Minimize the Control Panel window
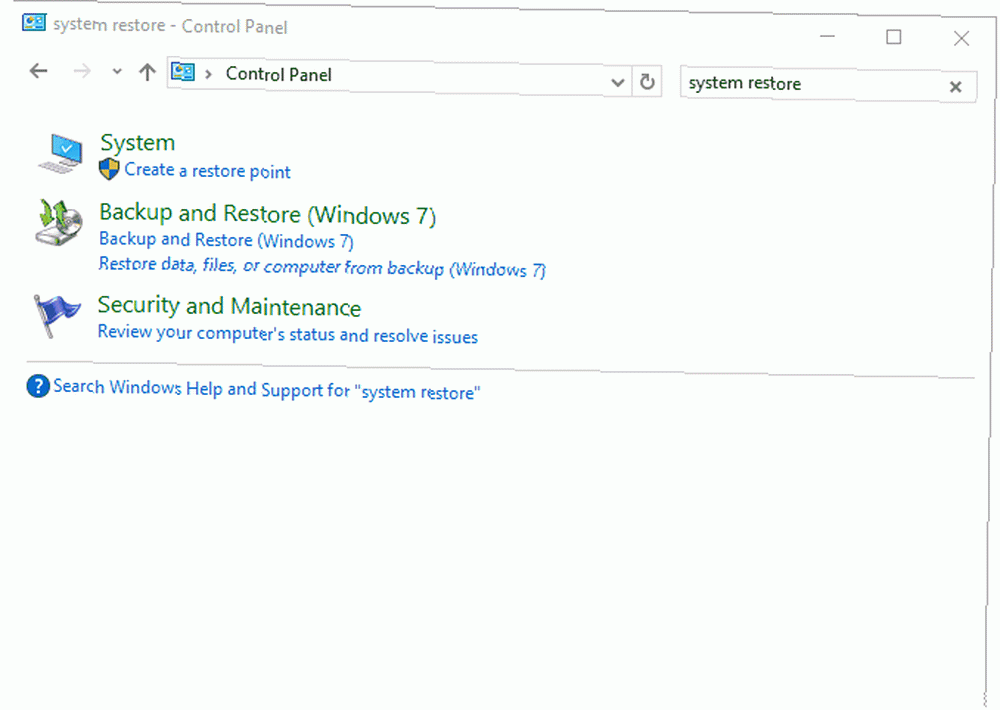 click(827, 36)
